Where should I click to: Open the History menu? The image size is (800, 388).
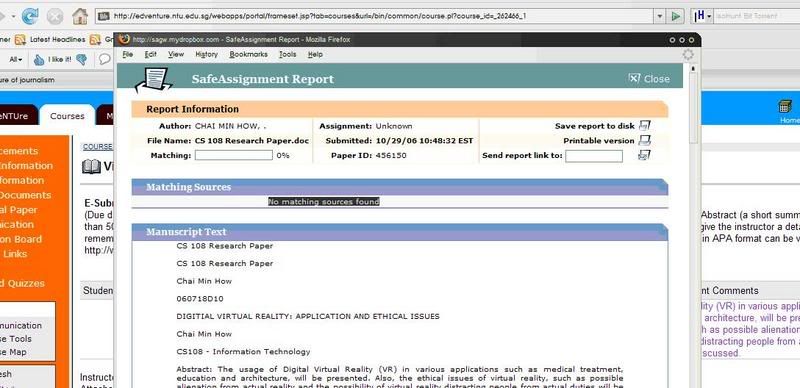[x=206, y=54]
